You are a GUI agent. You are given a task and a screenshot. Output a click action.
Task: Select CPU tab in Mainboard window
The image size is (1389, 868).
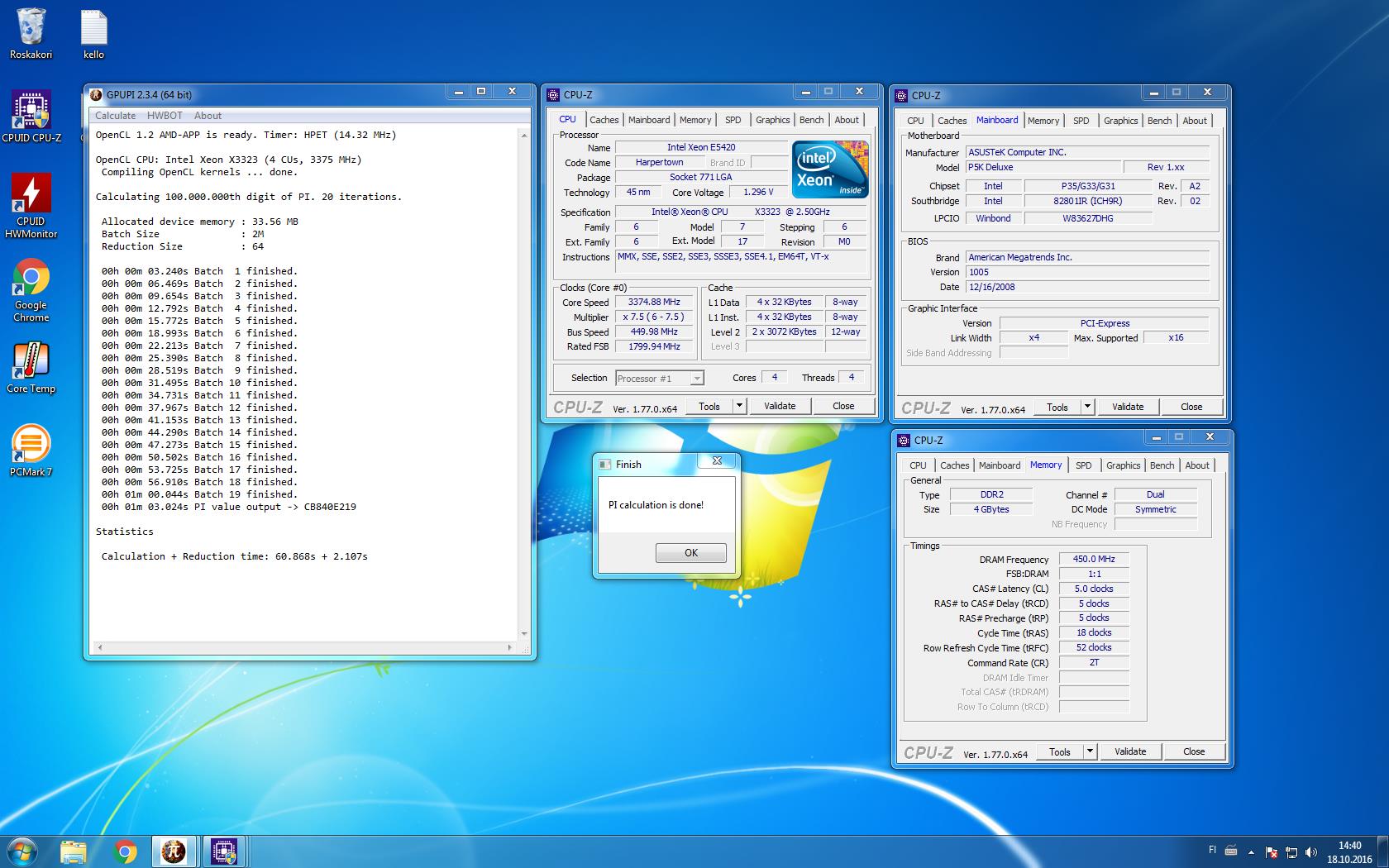[915, 121]
